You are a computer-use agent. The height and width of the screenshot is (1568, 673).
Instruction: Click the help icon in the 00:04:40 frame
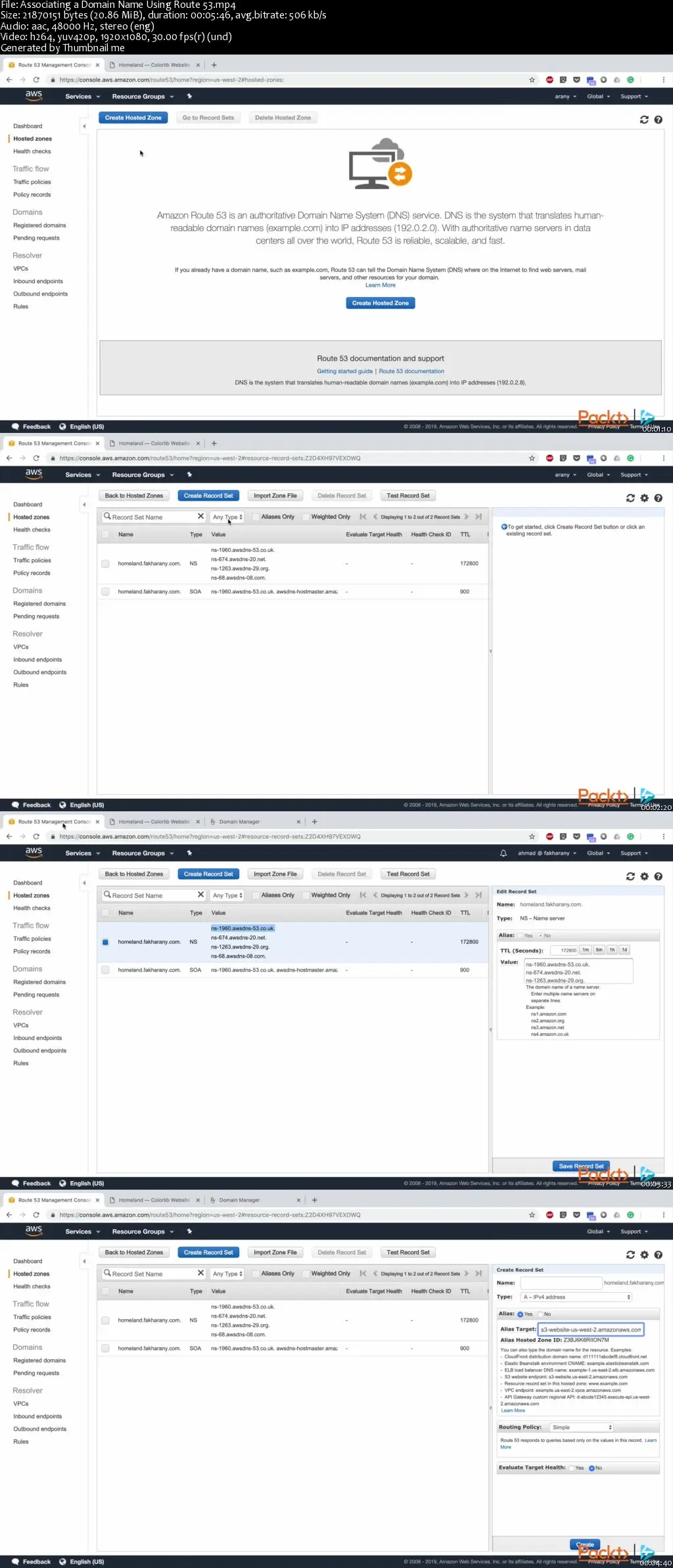coord(658,1255)
